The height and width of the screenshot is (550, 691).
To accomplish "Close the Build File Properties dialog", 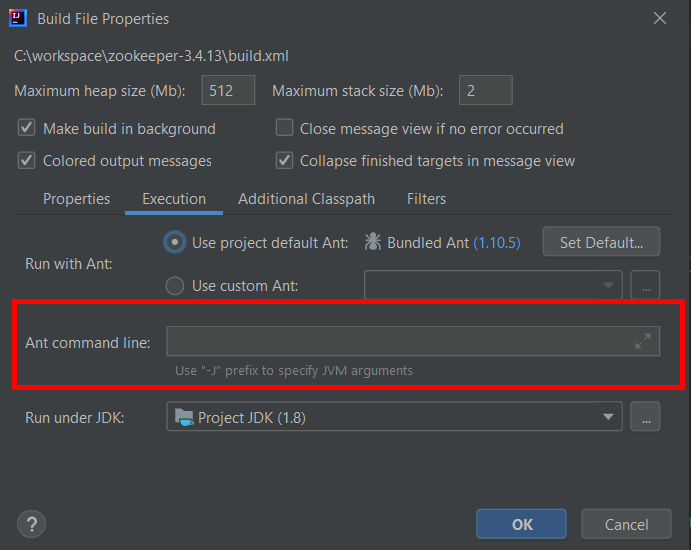I will (x=660, y=18).
